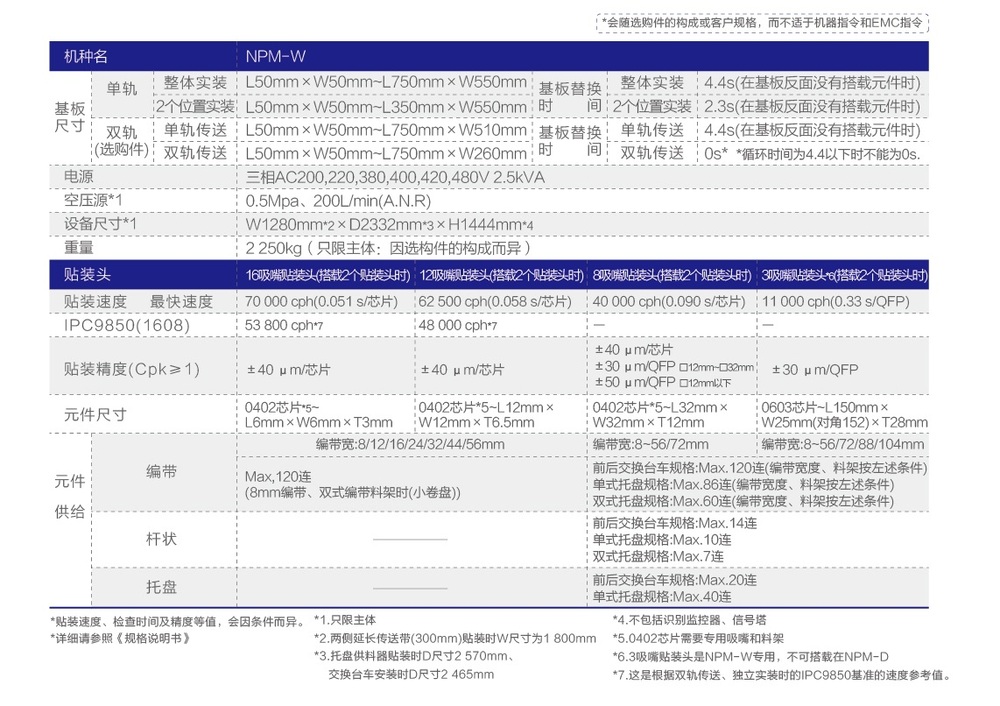Screen dimensions: 1000x706
Task: Click the 杆状 feeder row label
Action: 161,539
